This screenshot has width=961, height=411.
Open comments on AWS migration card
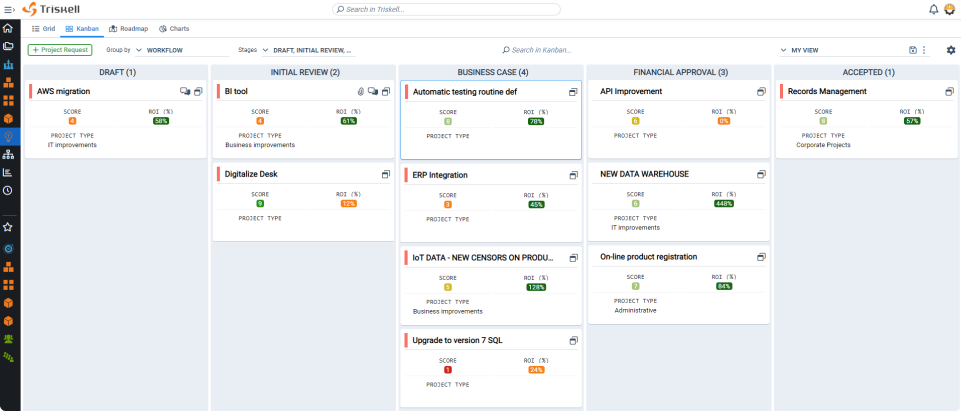pyautogui.click(x=185, y=91)
